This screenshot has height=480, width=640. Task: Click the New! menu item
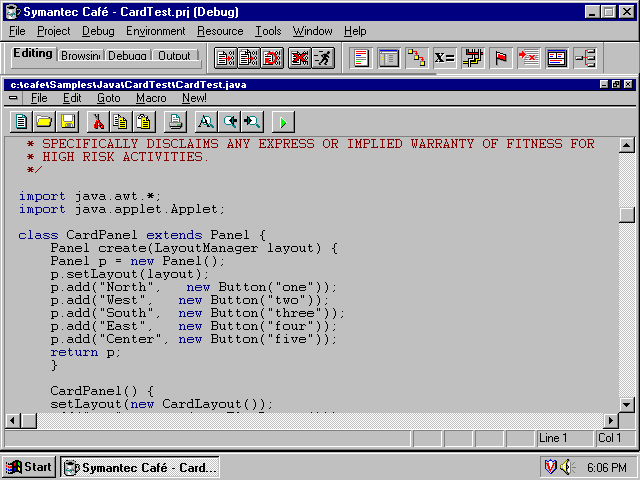point(194,98)
